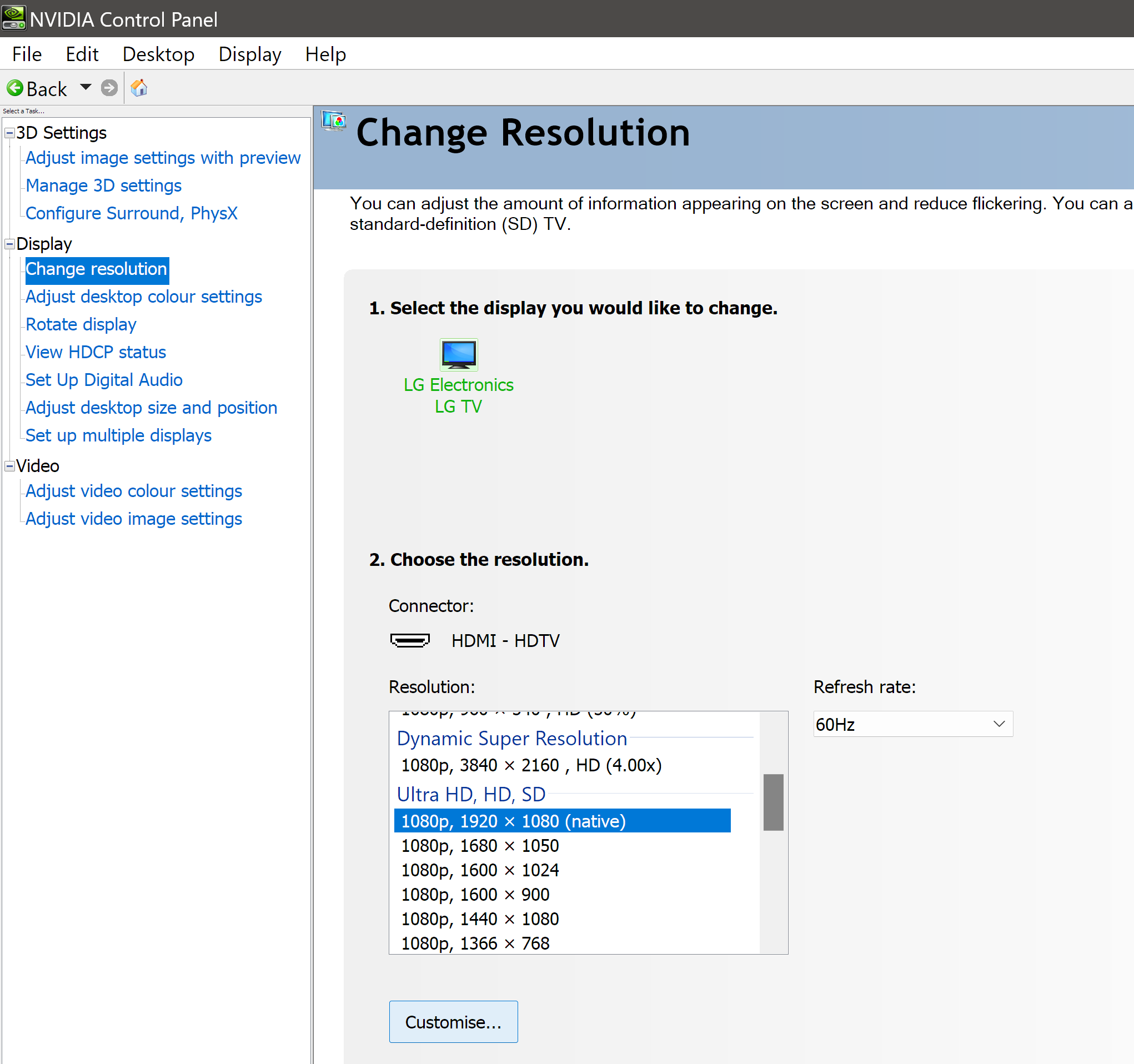Select the LG TV display monitor icon
Image resolution: width=1134 pixels, height=1064 pixels.
[459, 354]
